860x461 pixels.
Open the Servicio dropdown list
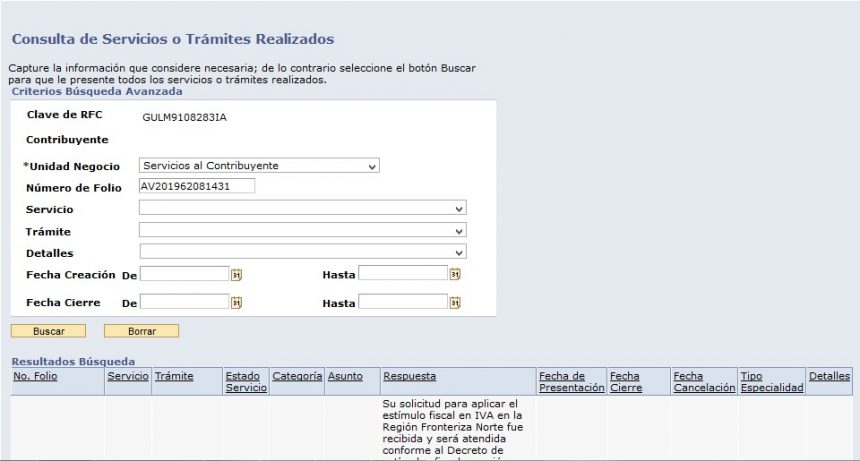(x=302, y=209)
